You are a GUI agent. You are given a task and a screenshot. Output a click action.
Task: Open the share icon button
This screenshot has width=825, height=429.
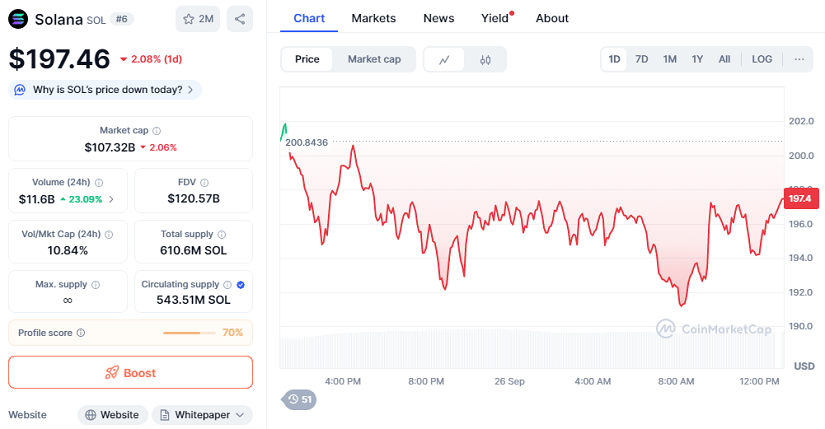(x=240, y=19)
